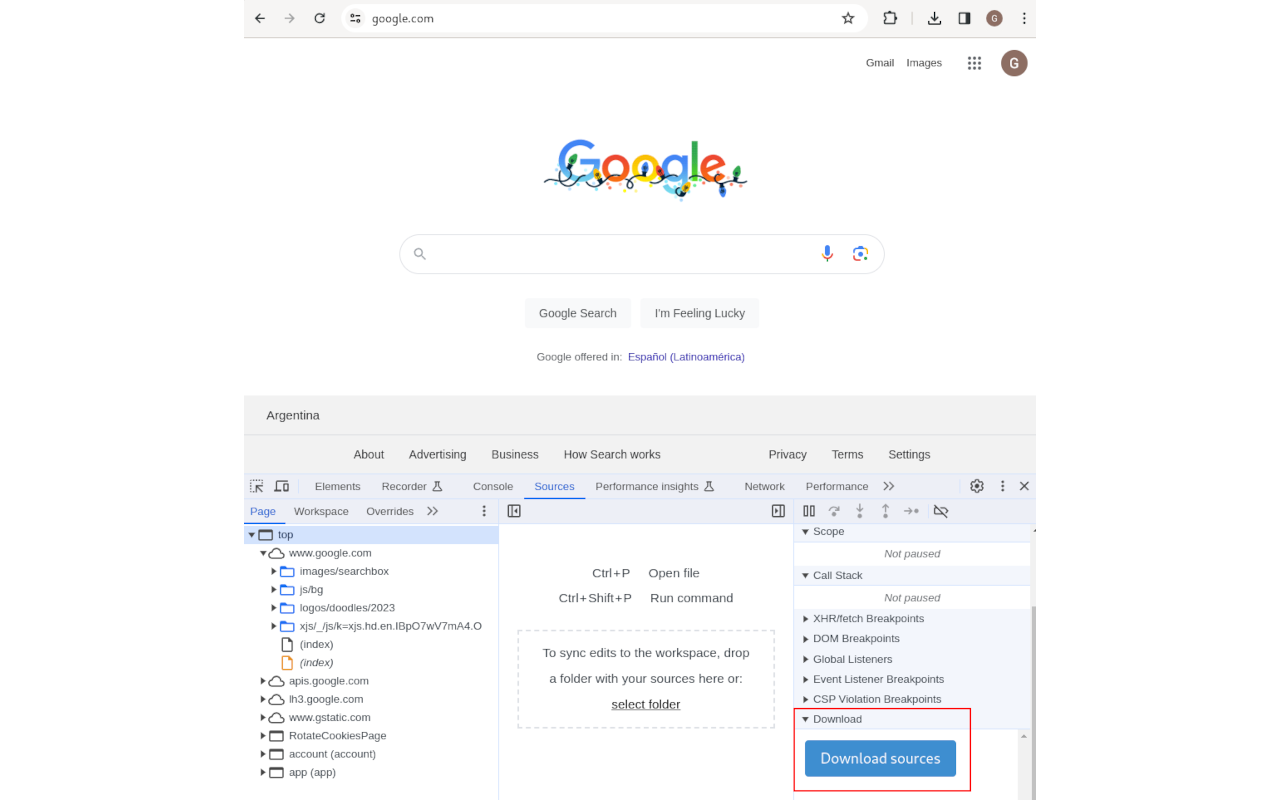Image resolution: width=1280 pixels, height=800 pixels.
Task: Open Google Lens image search icon
Action: [860, 253]
